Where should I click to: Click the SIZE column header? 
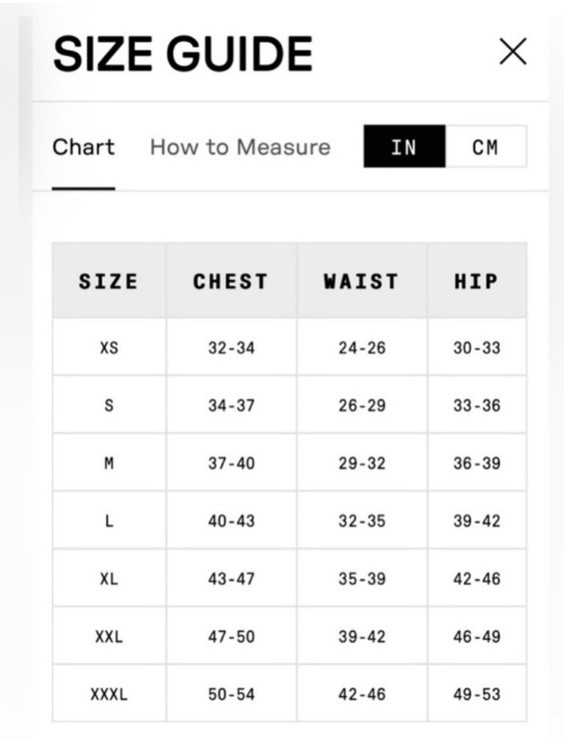109,281
